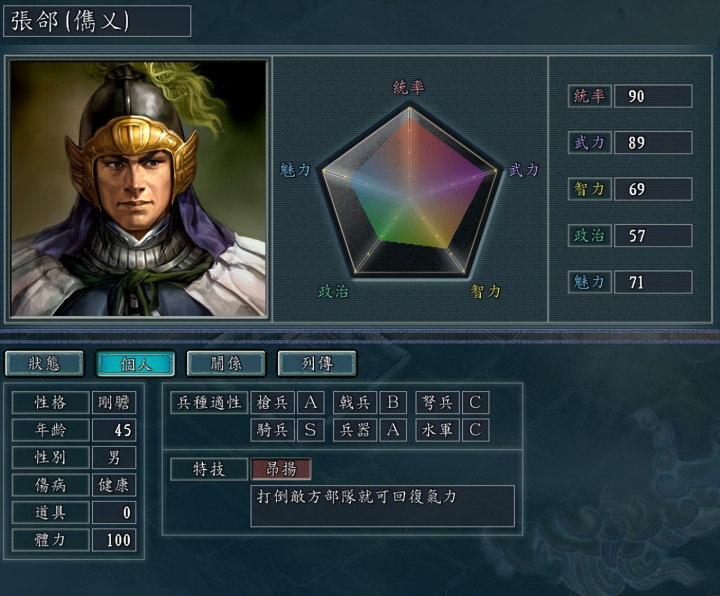
Task: Select the 個人 tab
Action: tap(135, 363)
